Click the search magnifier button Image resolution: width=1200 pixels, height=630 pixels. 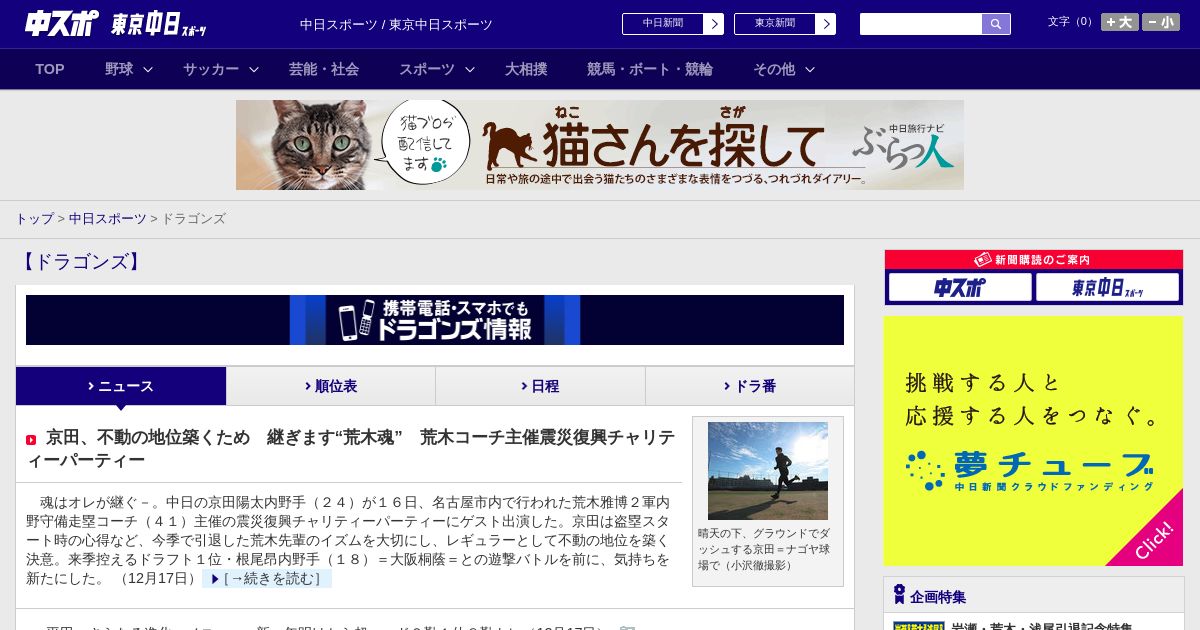pos(996,24)
